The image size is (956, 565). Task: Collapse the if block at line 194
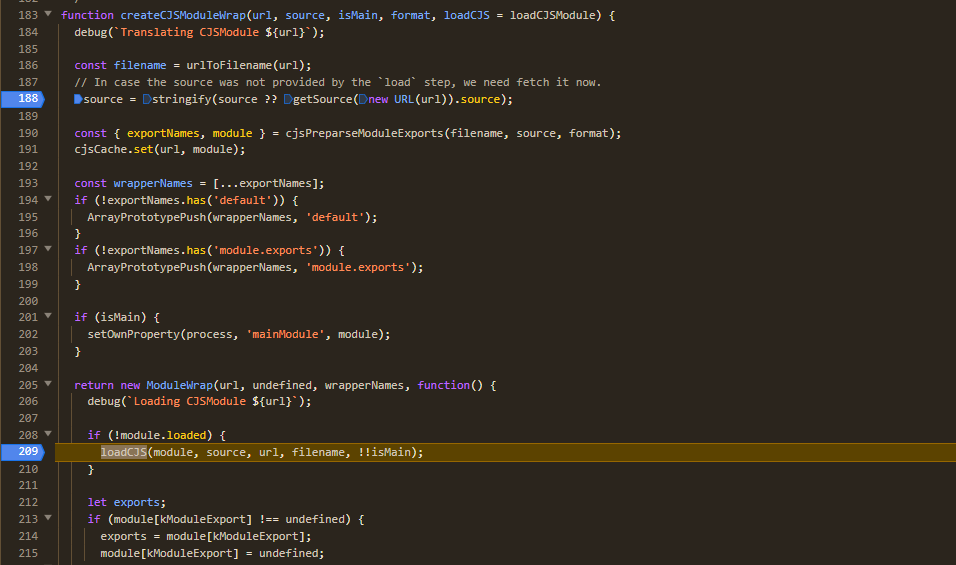47,200
